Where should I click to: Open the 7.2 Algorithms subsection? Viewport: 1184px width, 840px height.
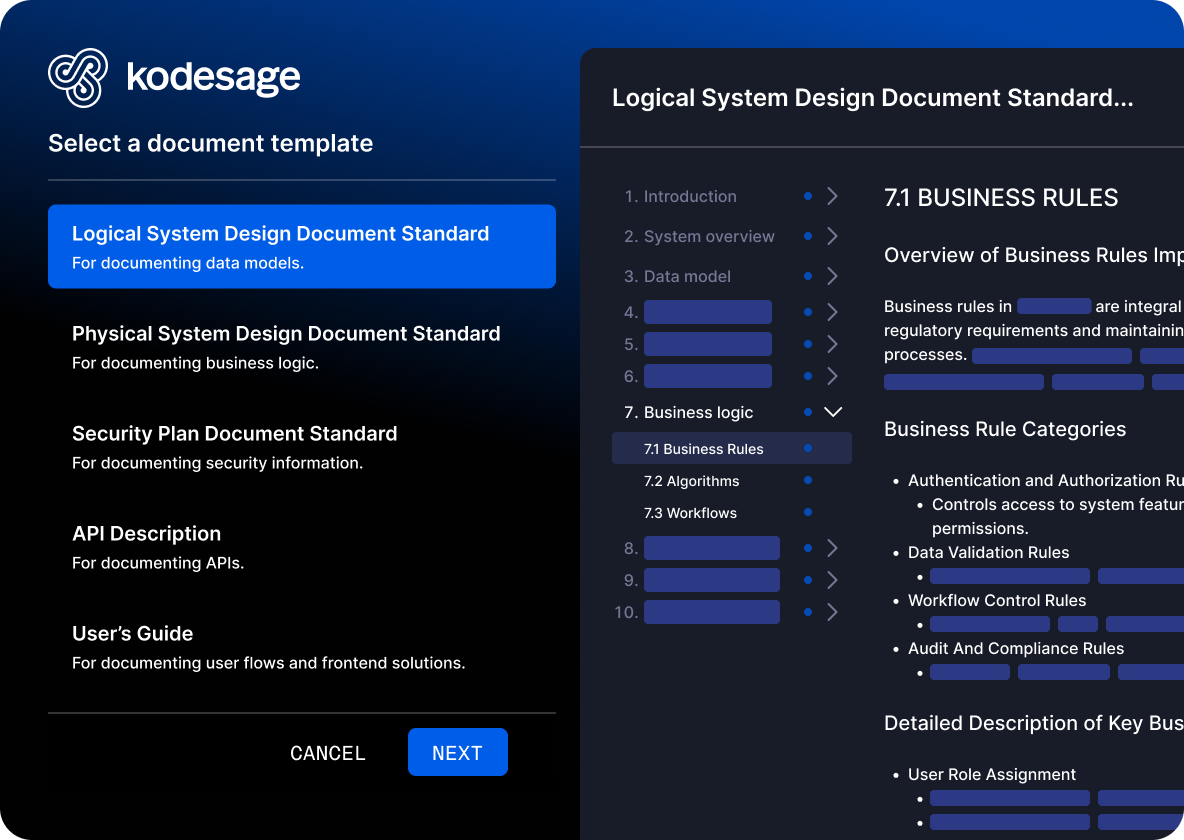tap(691, 481)
